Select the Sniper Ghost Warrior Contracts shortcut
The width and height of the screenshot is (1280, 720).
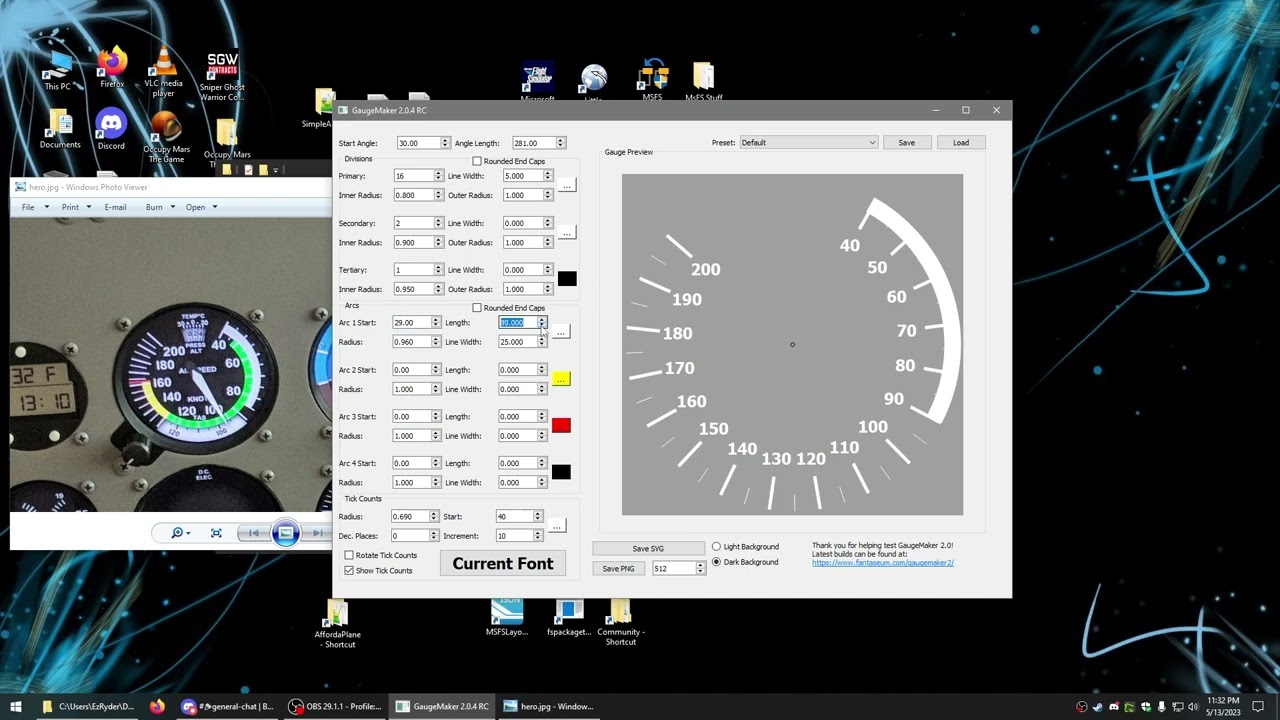tap(222, 77)
